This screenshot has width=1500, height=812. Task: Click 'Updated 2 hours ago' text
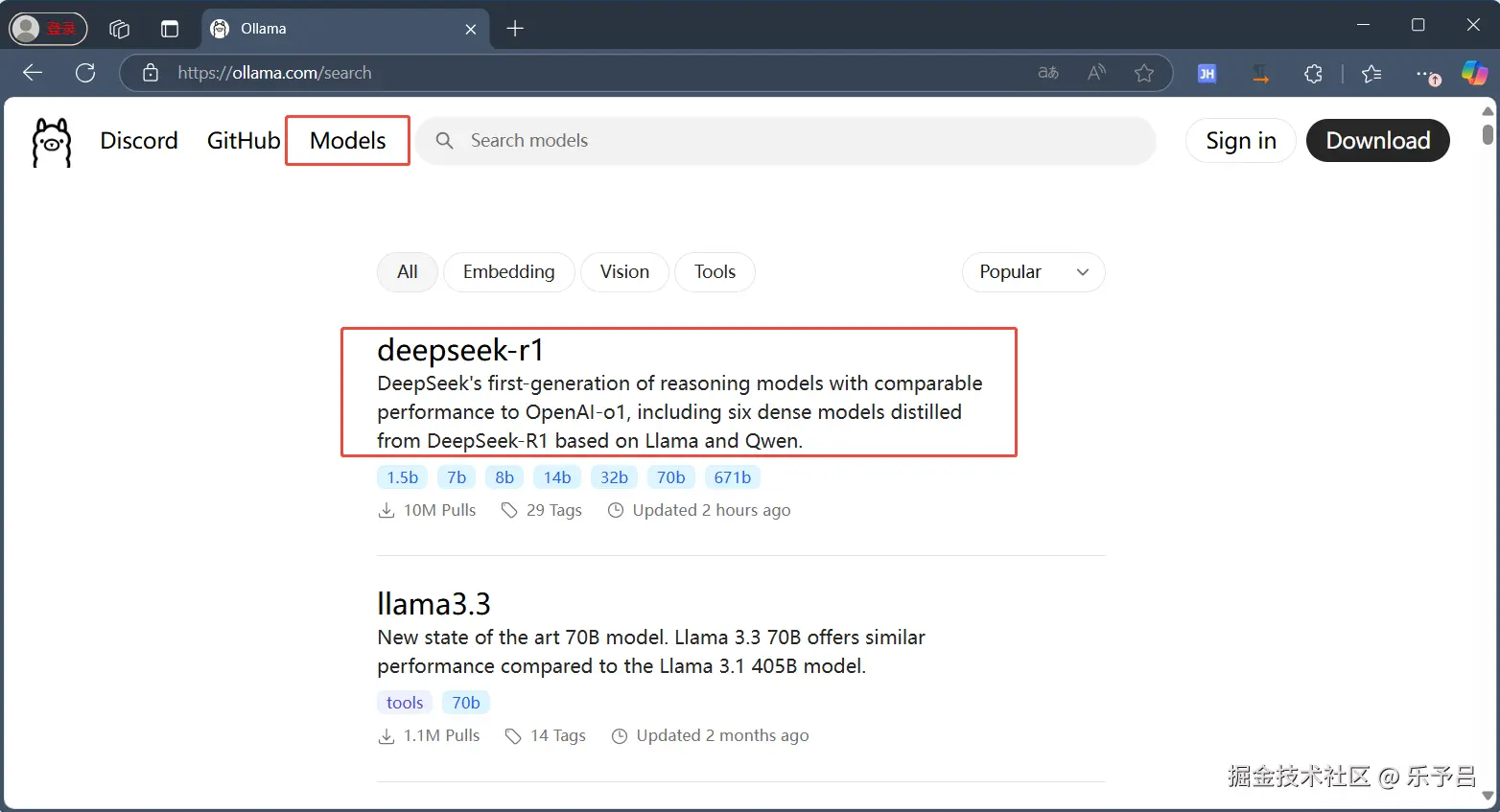click(x=712, y=510)
